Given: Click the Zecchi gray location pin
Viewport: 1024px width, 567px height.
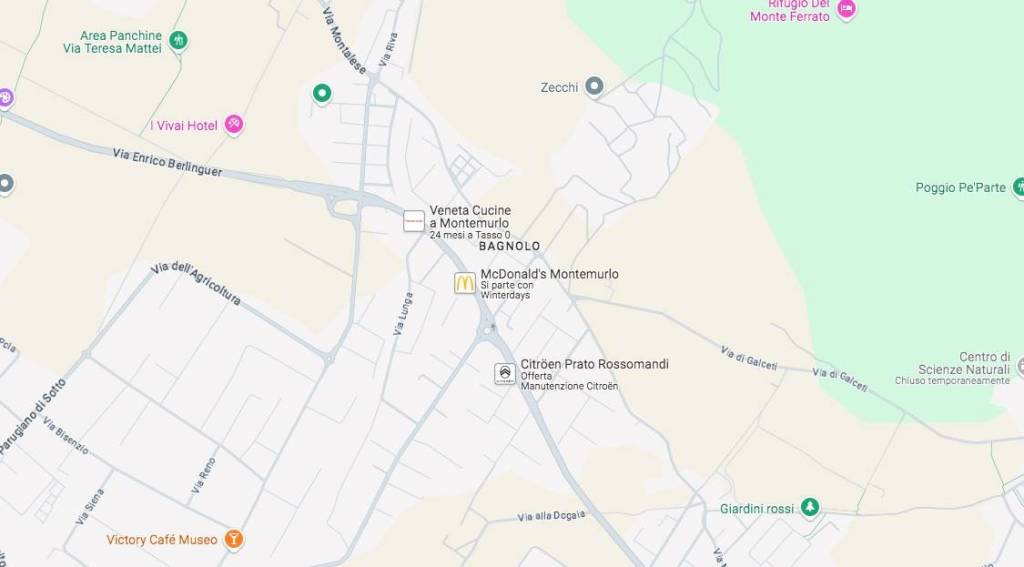Looking at the screenshot, I should pos(594,86).
